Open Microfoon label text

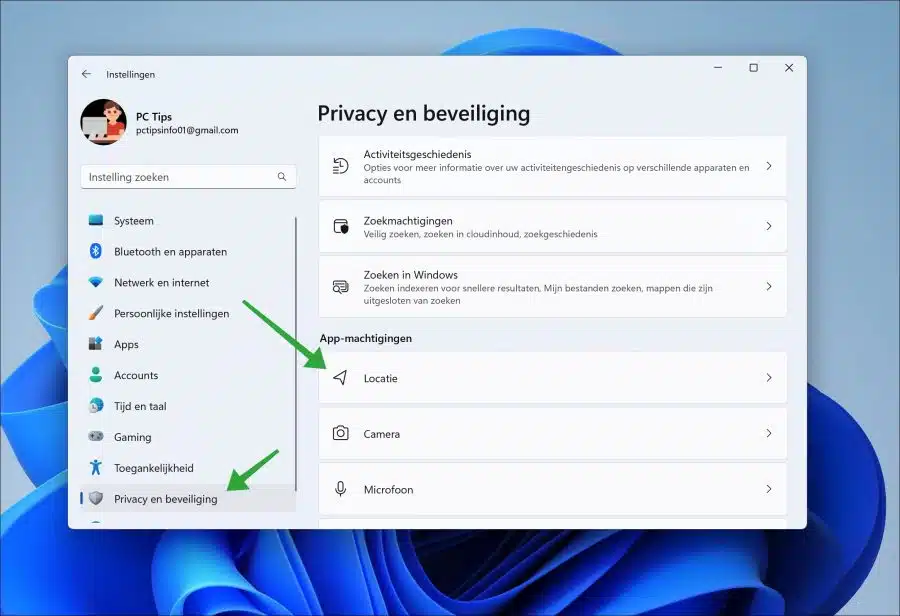[x=389, y=490]
